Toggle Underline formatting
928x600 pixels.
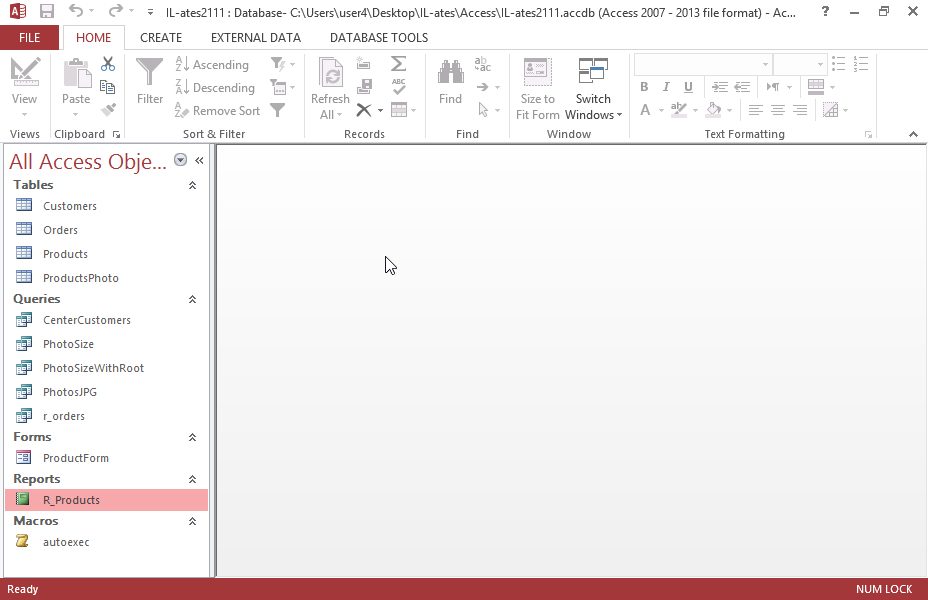coord(688,87)
